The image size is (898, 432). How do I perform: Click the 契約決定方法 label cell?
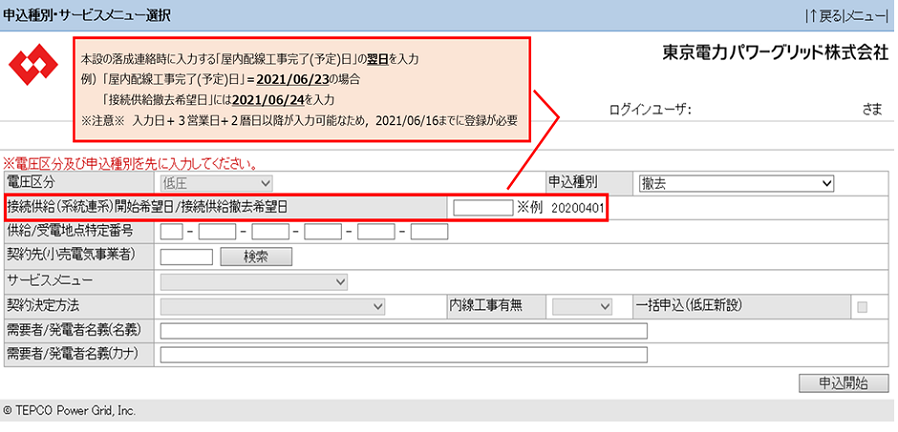79,307
